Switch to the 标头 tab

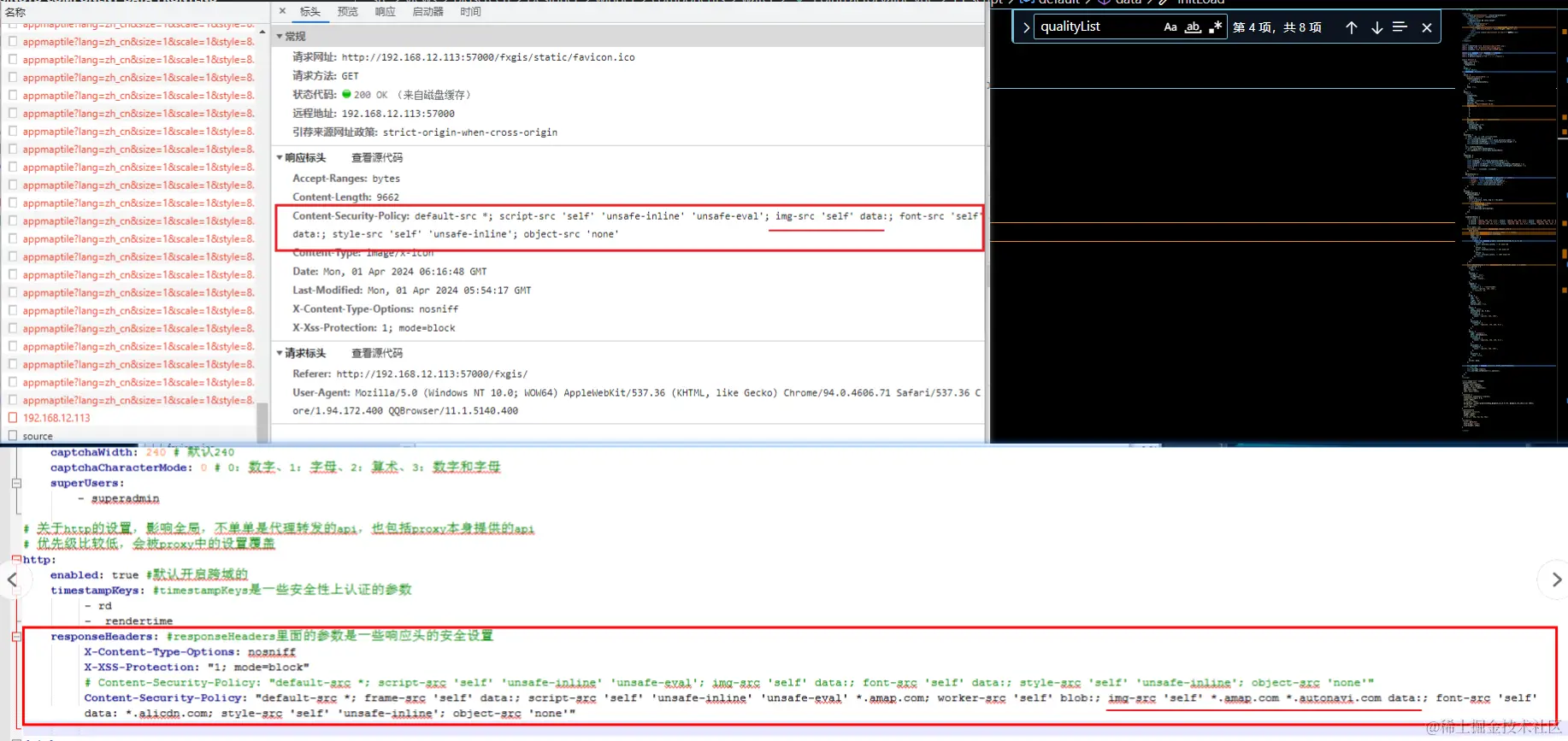(x=310, y=12)
